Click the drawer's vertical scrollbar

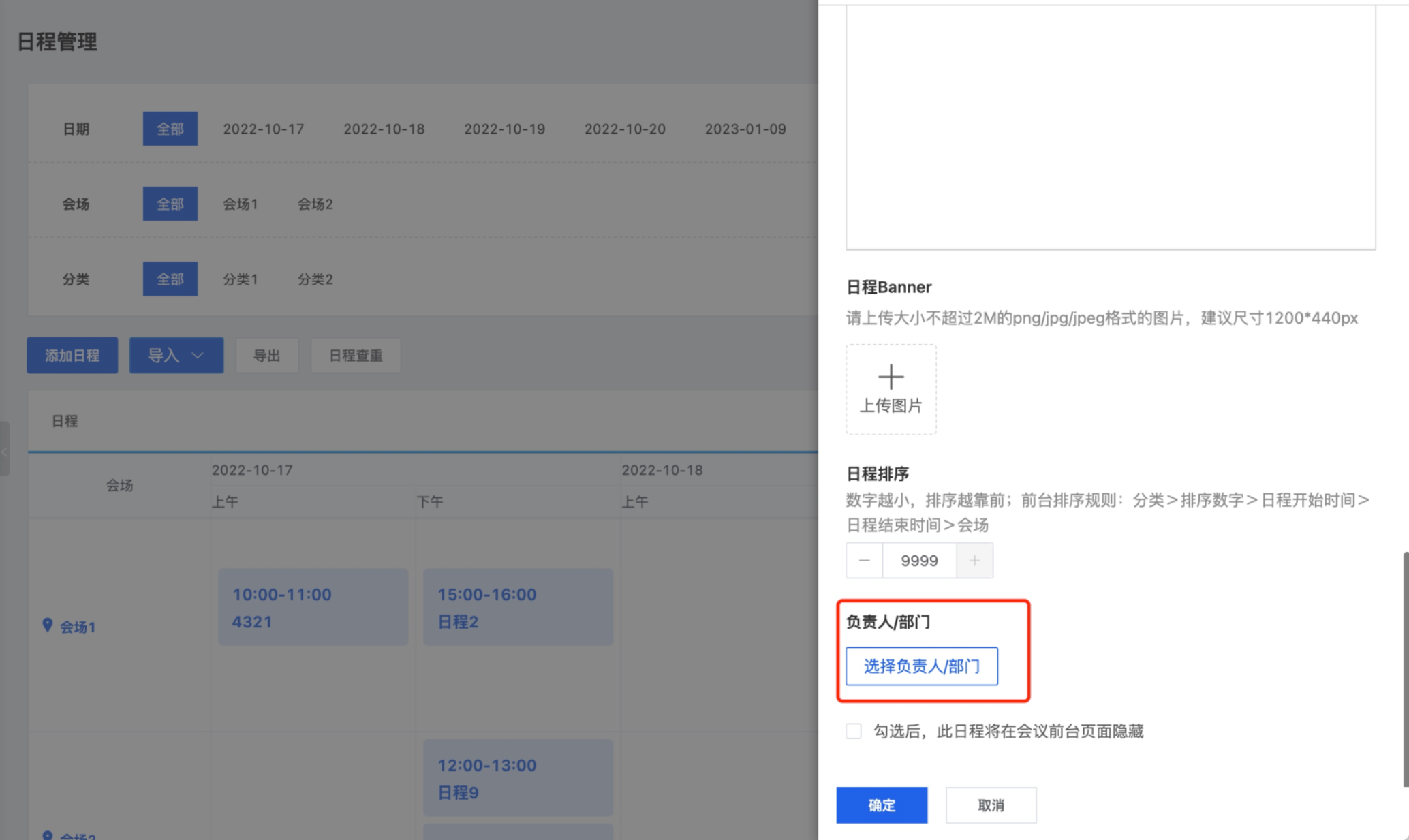click(x=1406, y=669)
